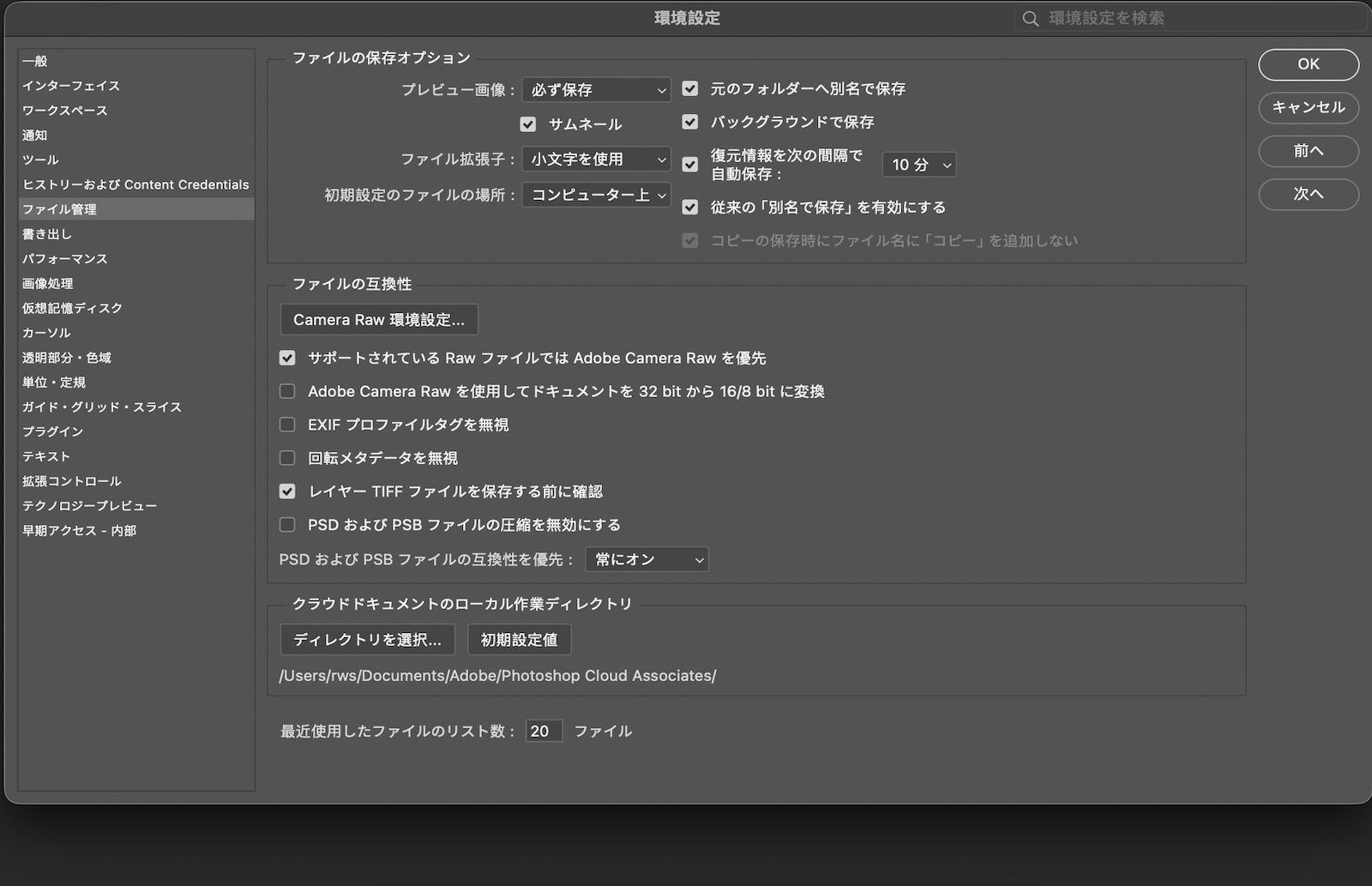The width and height of the screenshot is (1372, 886).
Task: Open the 初期設定のファイルの場所 dropdown
Action: [x=596, y=195]
